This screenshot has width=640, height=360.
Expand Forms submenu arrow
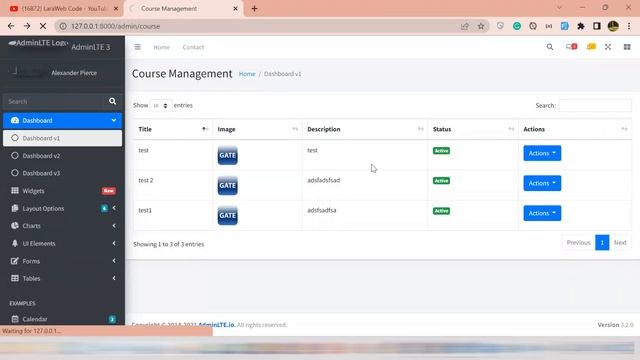(114, 261)
